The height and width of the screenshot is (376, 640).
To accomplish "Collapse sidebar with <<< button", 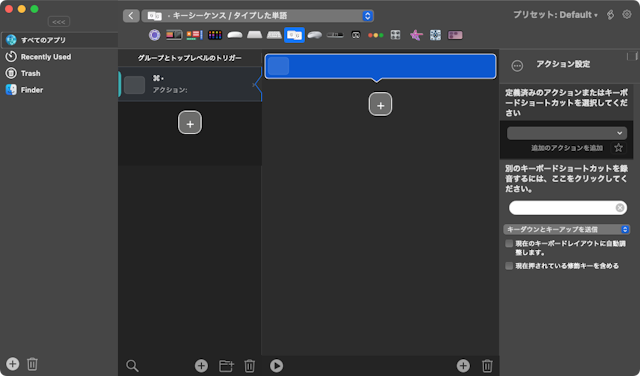I will click(59, 22).
